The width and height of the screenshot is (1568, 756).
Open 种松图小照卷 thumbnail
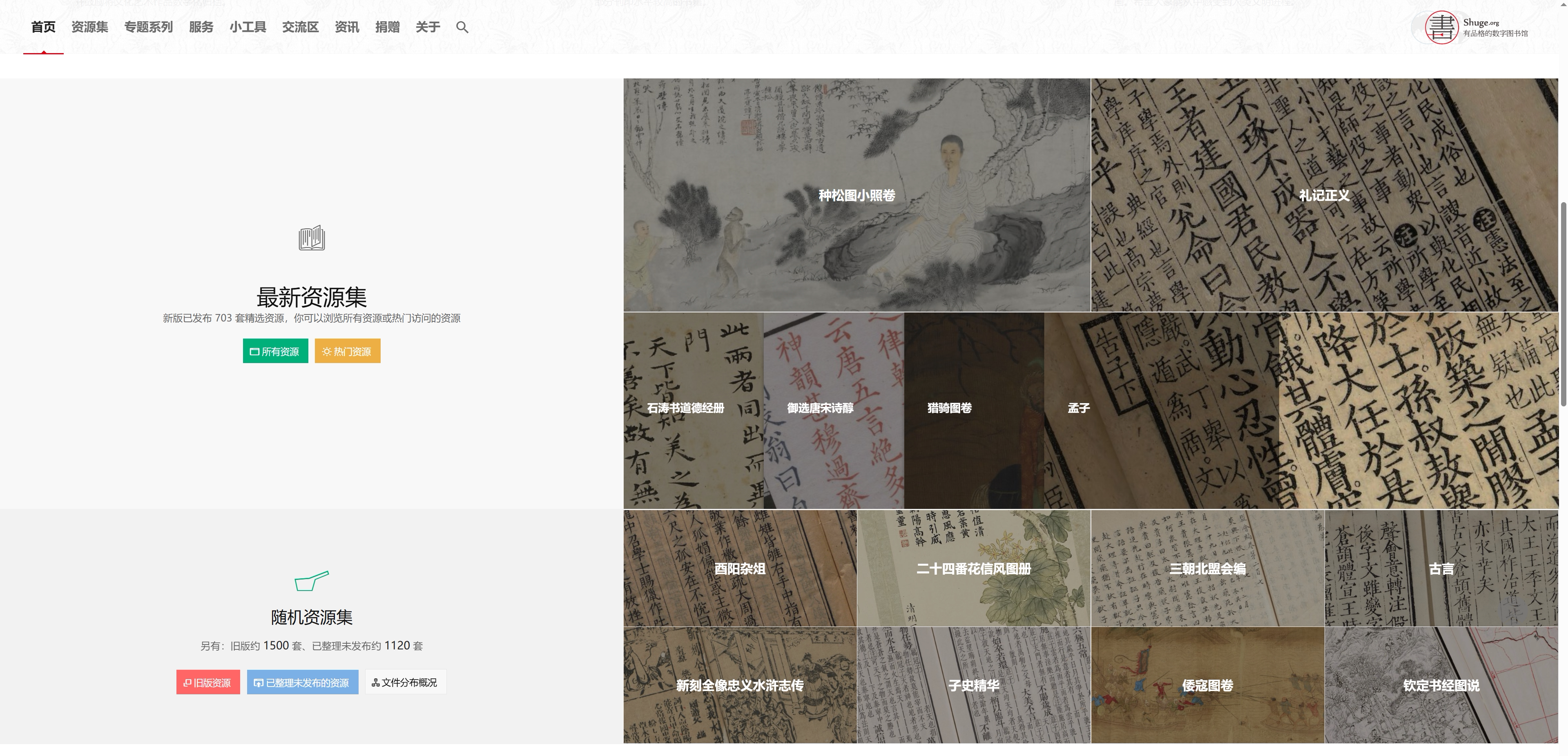(856, 195)
